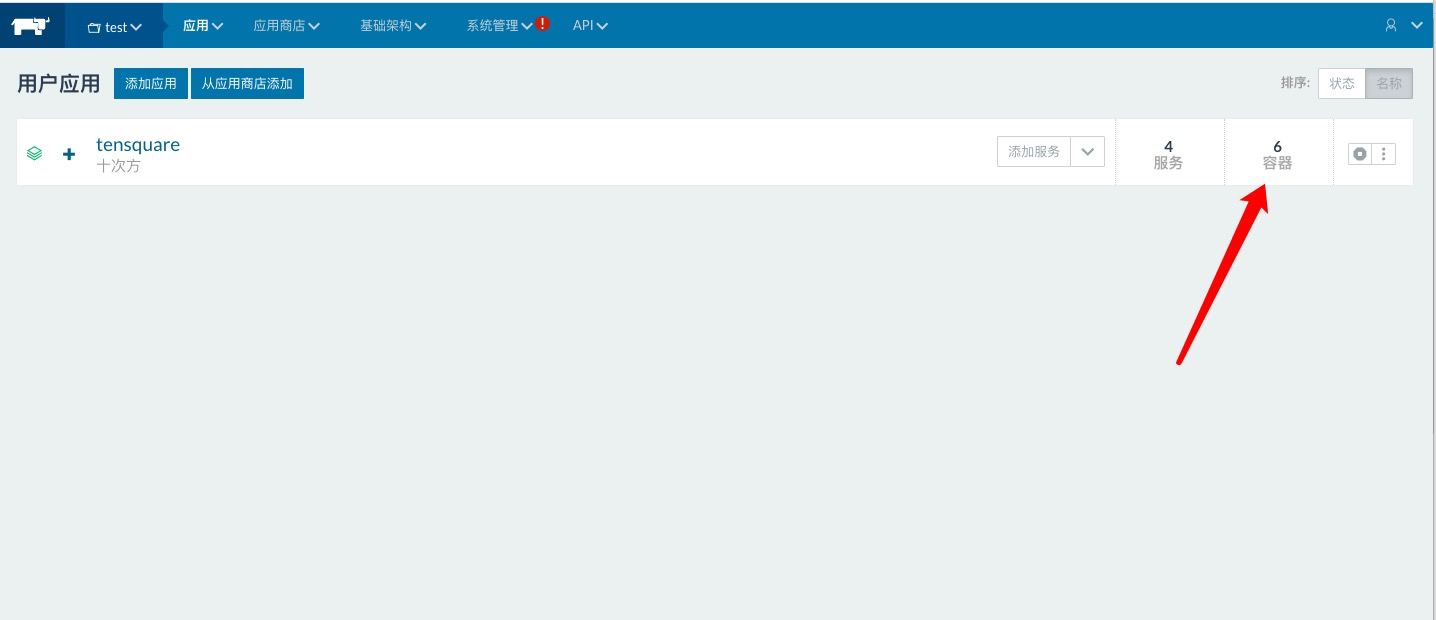Open the 基础架构 menu
The width and height of the screenshot is (1436, 620).
click(394, 26)
